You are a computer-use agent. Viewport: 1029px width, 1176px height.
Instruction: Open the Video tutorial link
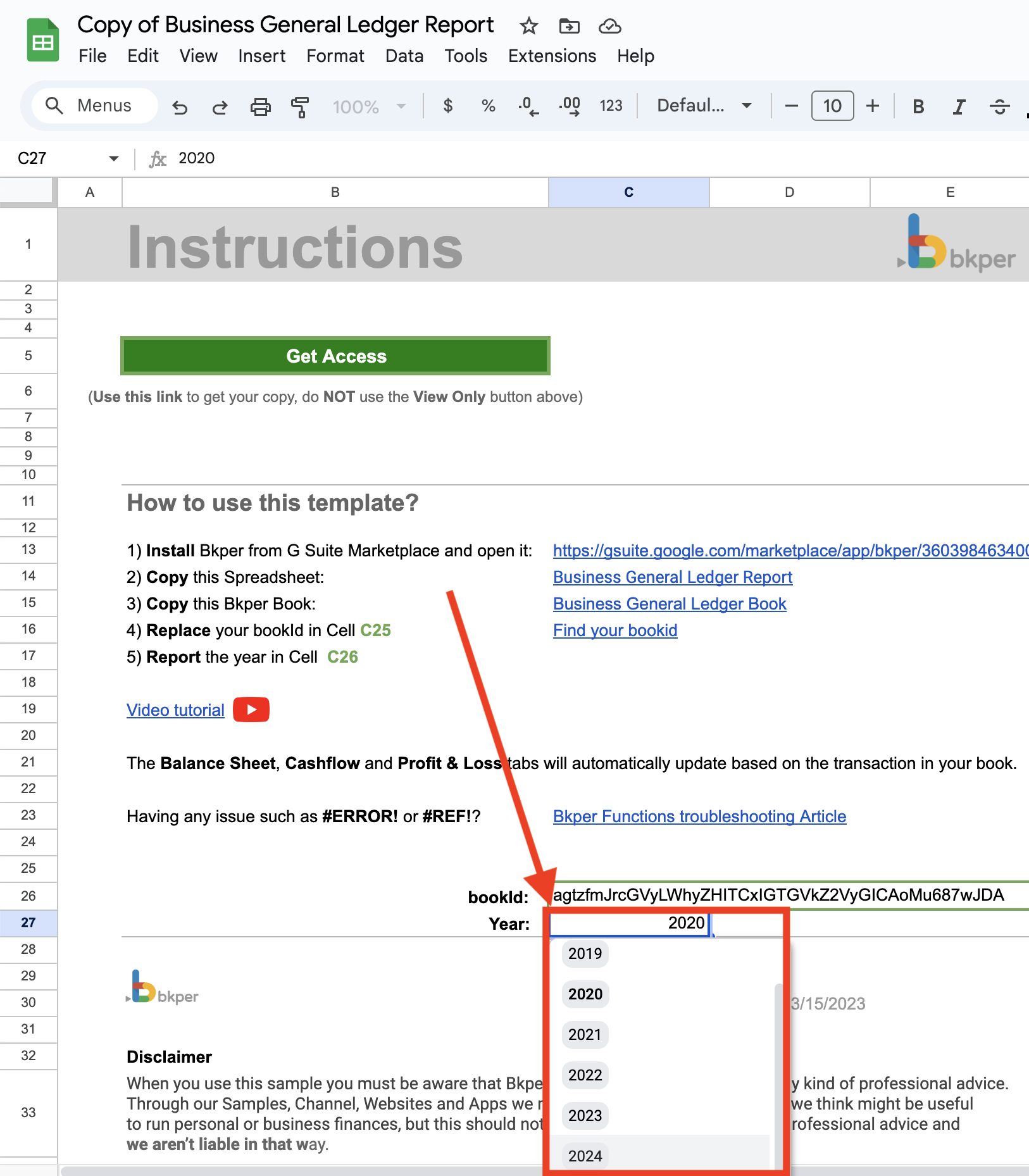(175, 710)
